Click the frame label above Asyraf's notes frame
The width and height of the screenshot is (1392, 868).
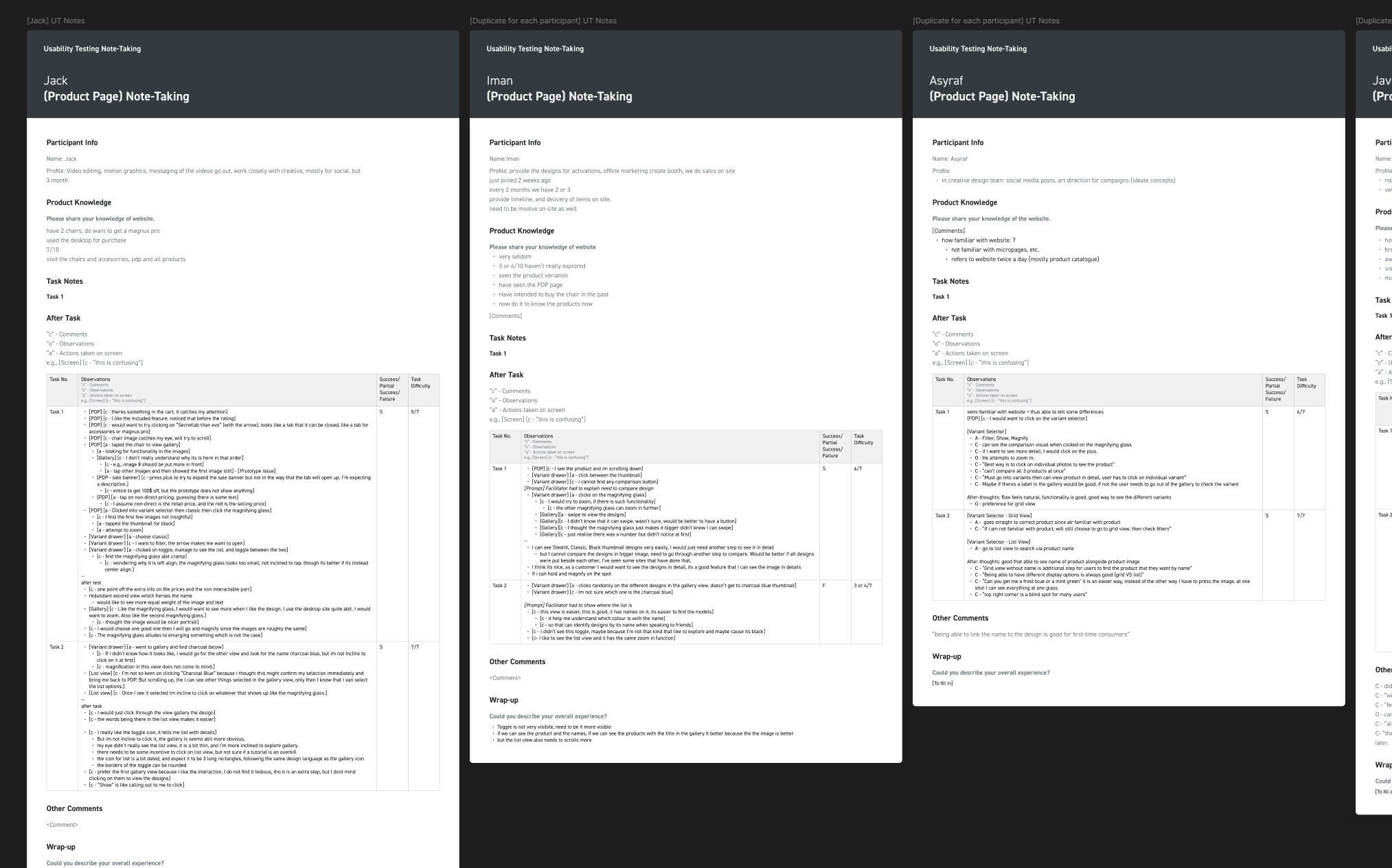(985, 21)
